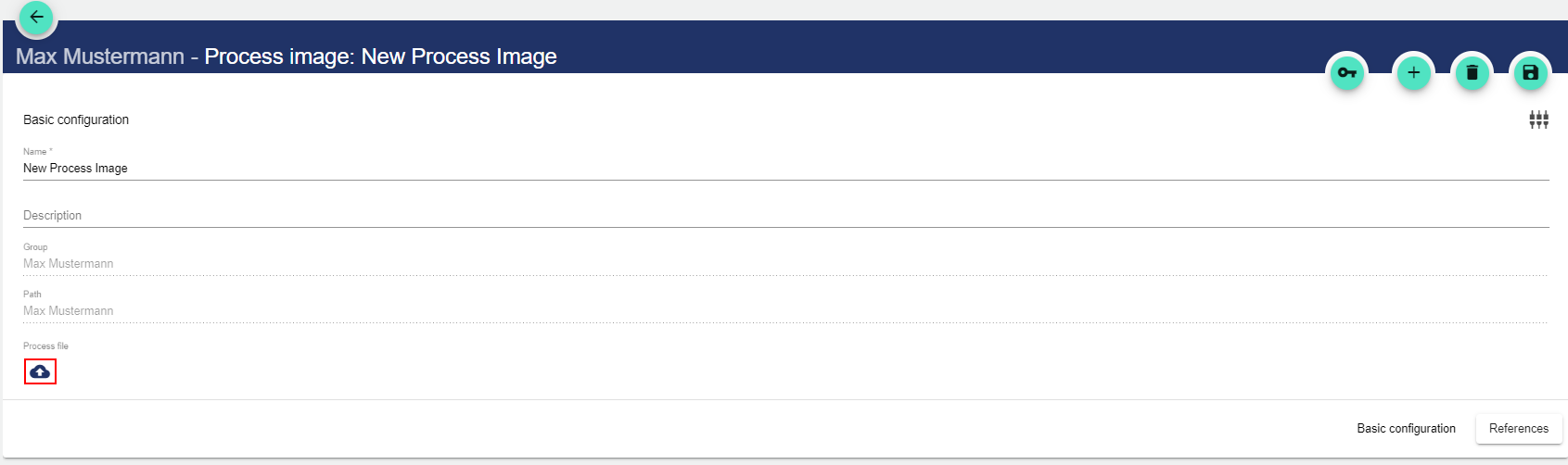Click Max Mustermann in the header title
The width and height of the screenshot is (1568, 465).
[100, 57]
